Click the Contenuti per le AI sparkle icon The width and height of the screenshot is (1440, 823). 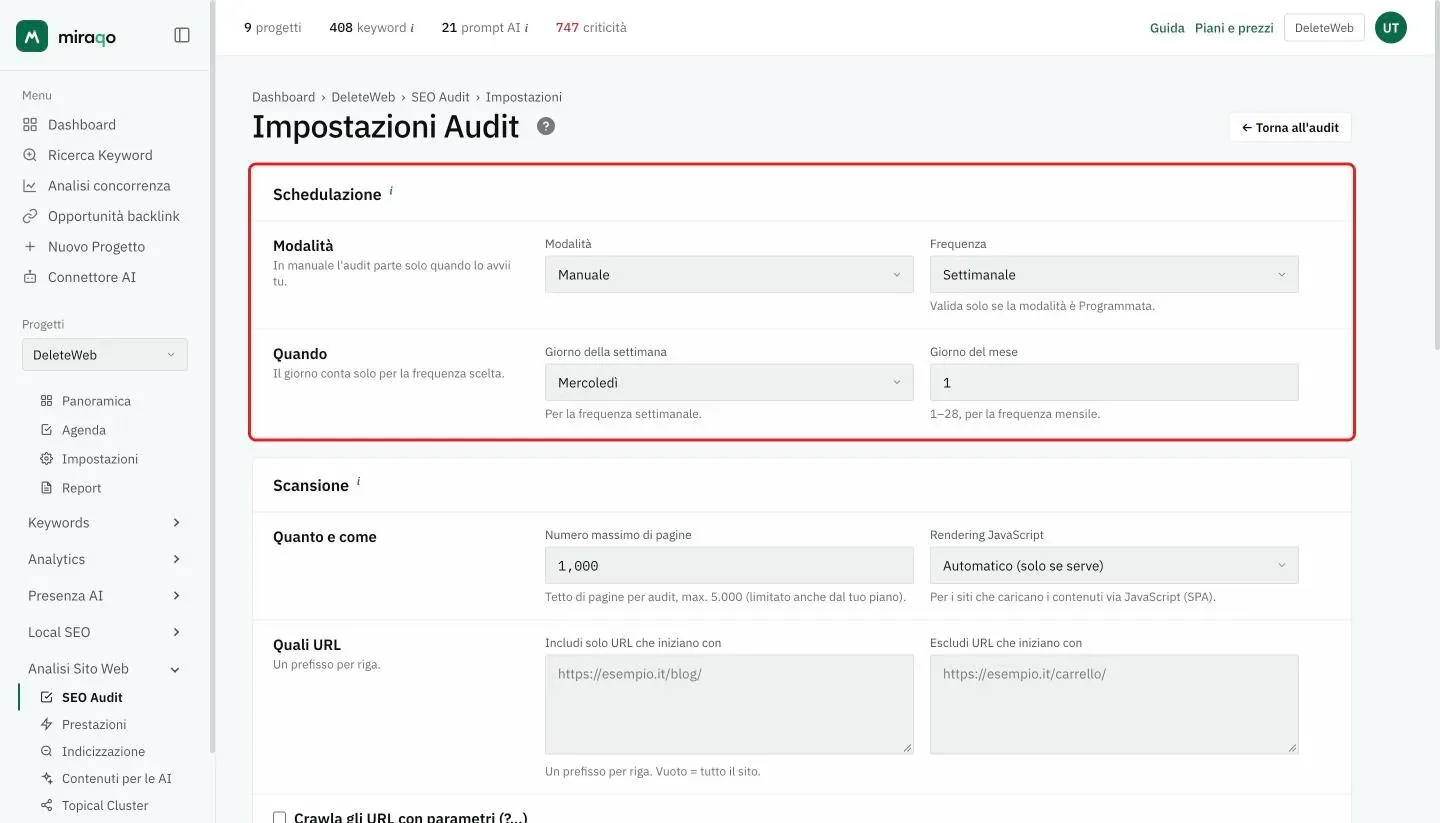pyautogui.click(x=46, y=778)
